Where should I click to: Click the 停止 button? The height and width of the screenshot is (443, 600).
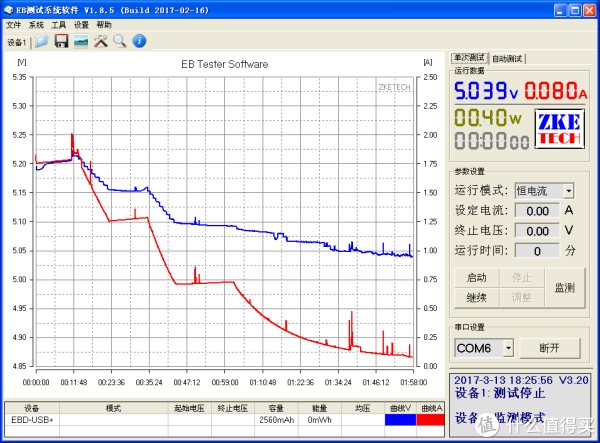click(x=522, y=278)
